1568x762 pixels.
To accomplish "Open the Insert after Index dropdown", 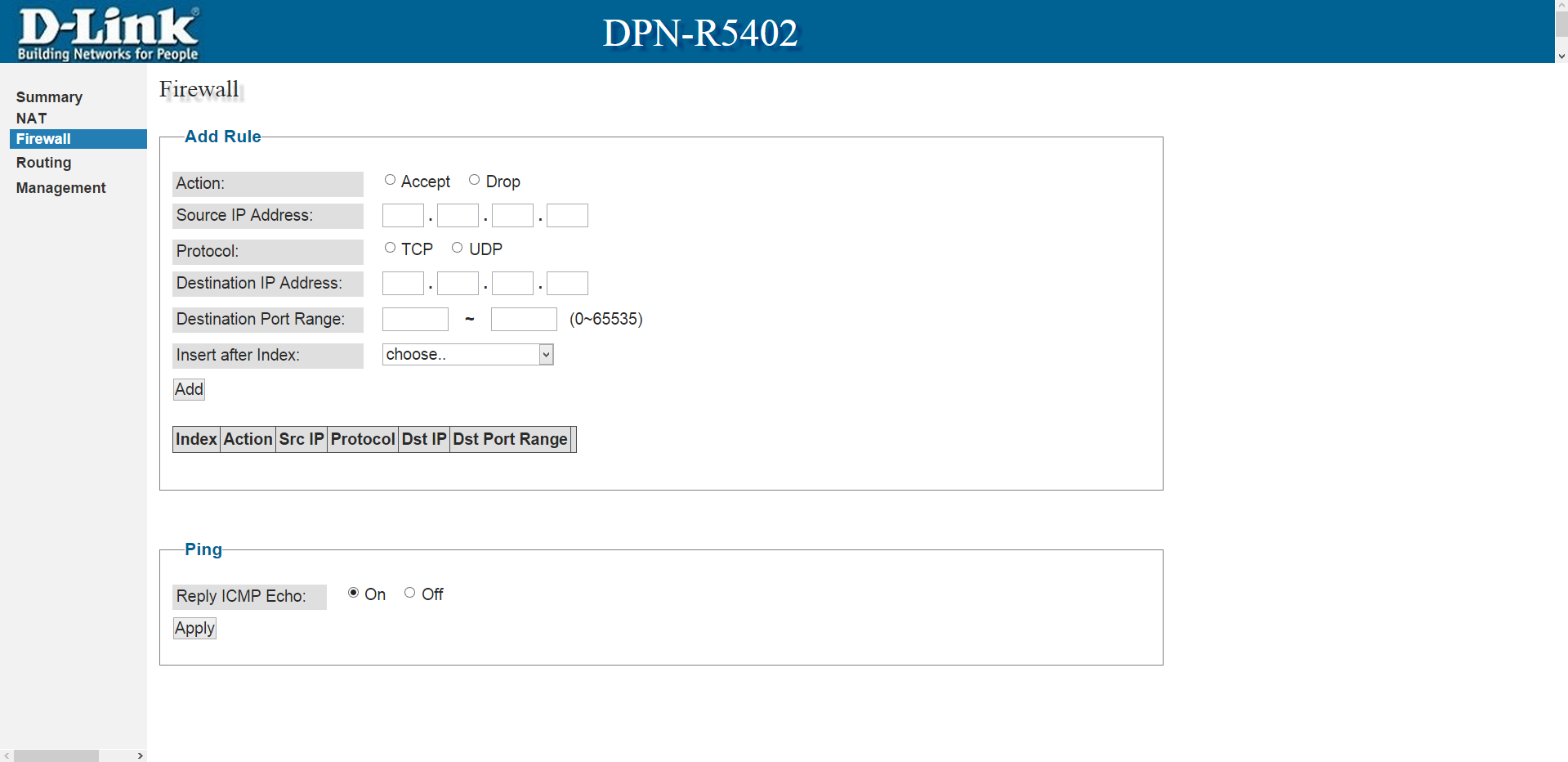I will coord(467,354).
